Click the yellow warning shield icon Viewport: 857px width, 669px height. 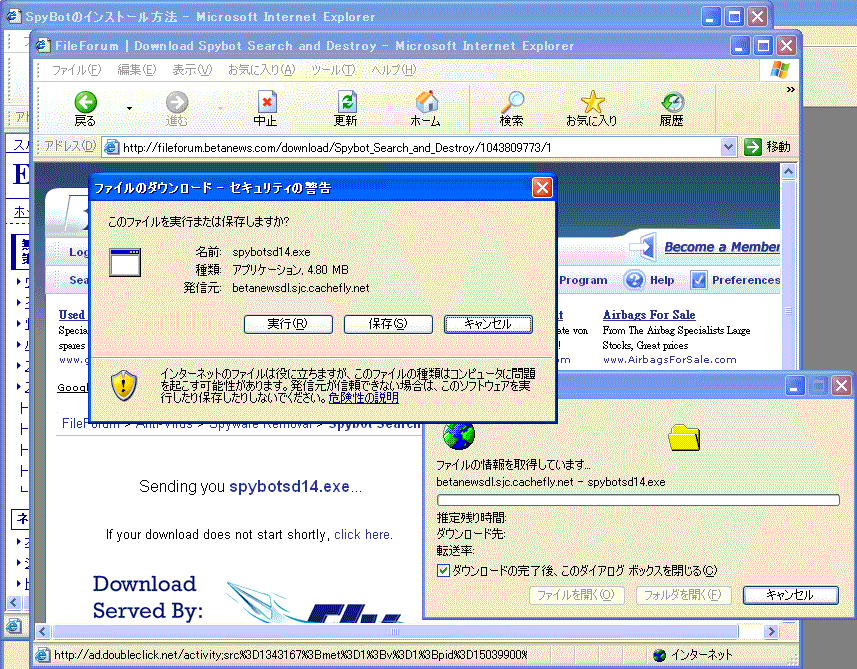click(x=124, y=385)
